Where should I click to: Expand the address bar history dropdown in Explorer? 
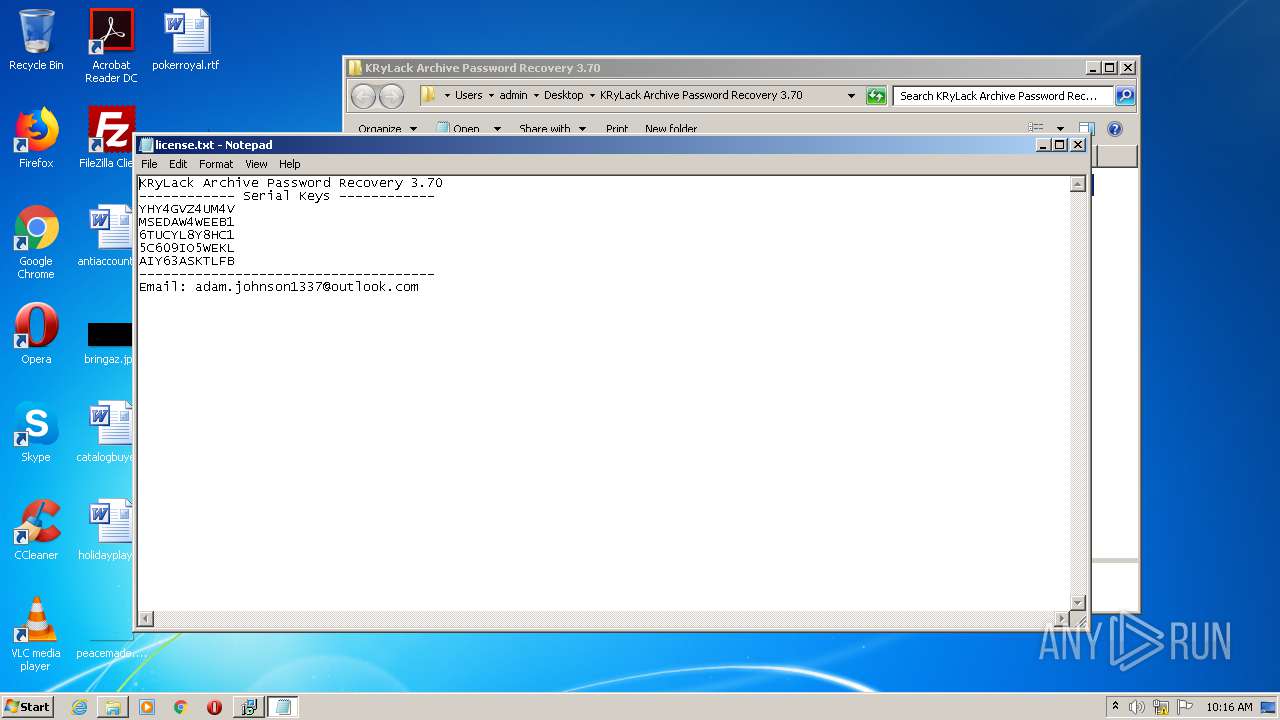tap(851, 96)
